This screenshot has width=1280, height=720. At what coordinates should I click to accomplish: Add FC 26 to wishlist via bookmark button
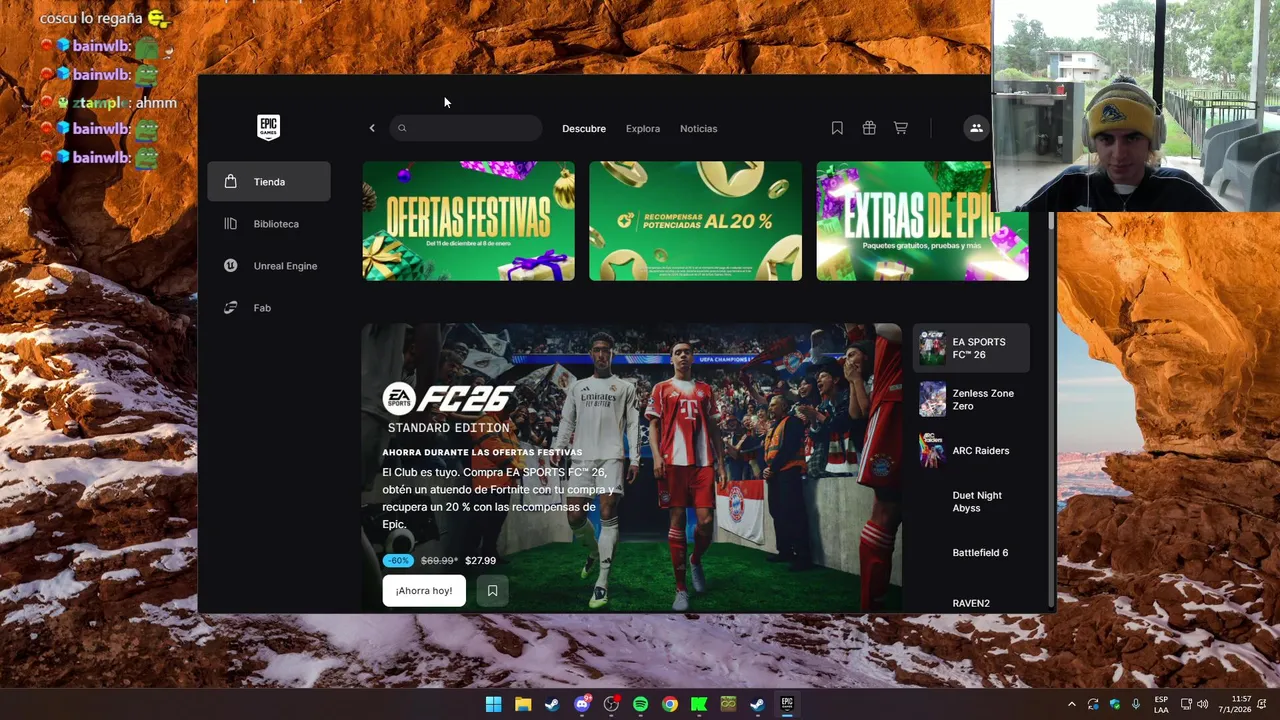(x=492, y=591)
